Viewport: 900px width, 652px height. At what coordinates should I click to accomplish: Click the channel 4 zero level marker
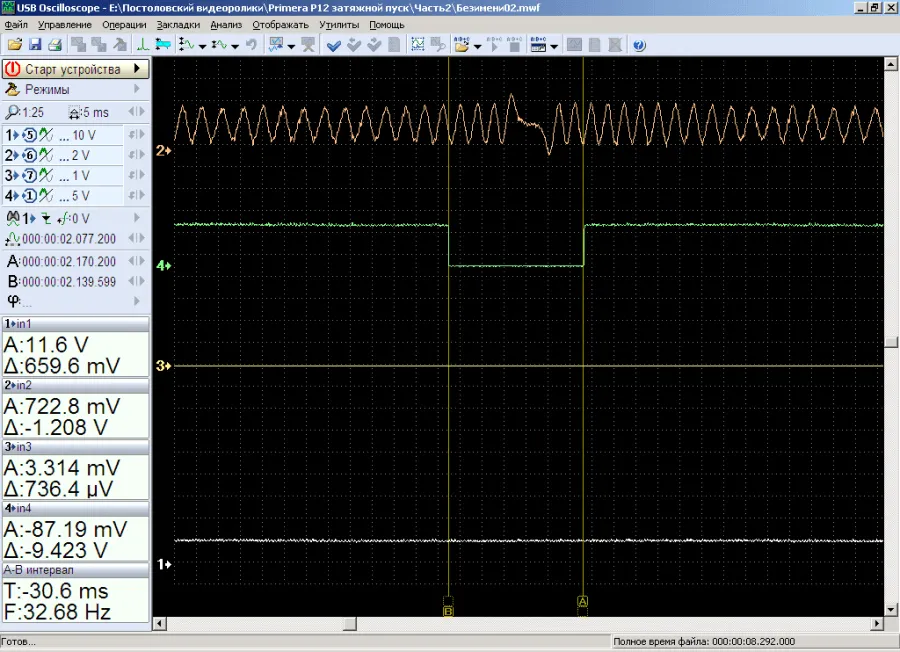point(163,266)
